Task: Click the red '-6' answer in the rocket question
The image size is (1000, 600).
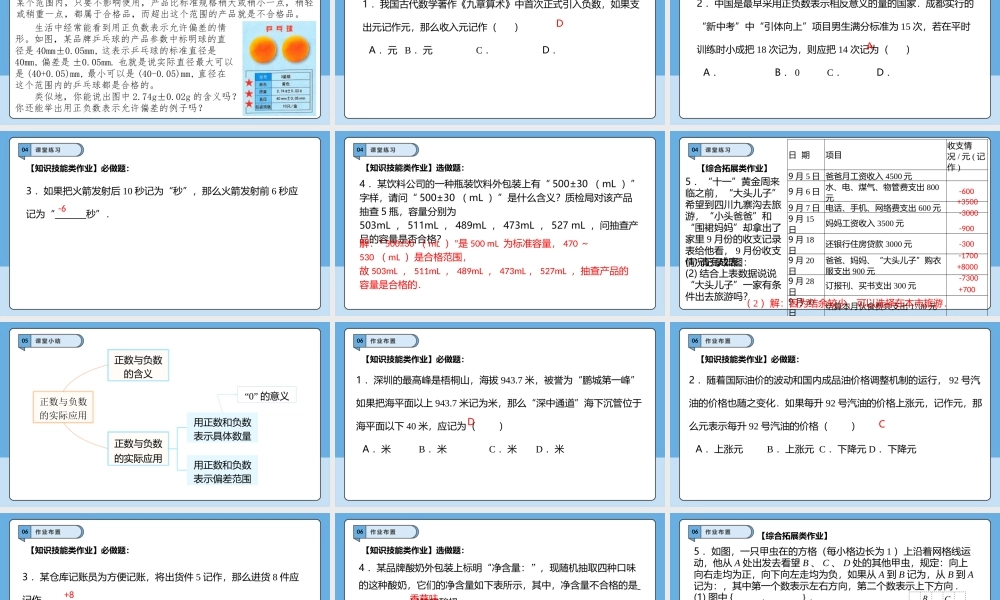Action: [62, 209]
